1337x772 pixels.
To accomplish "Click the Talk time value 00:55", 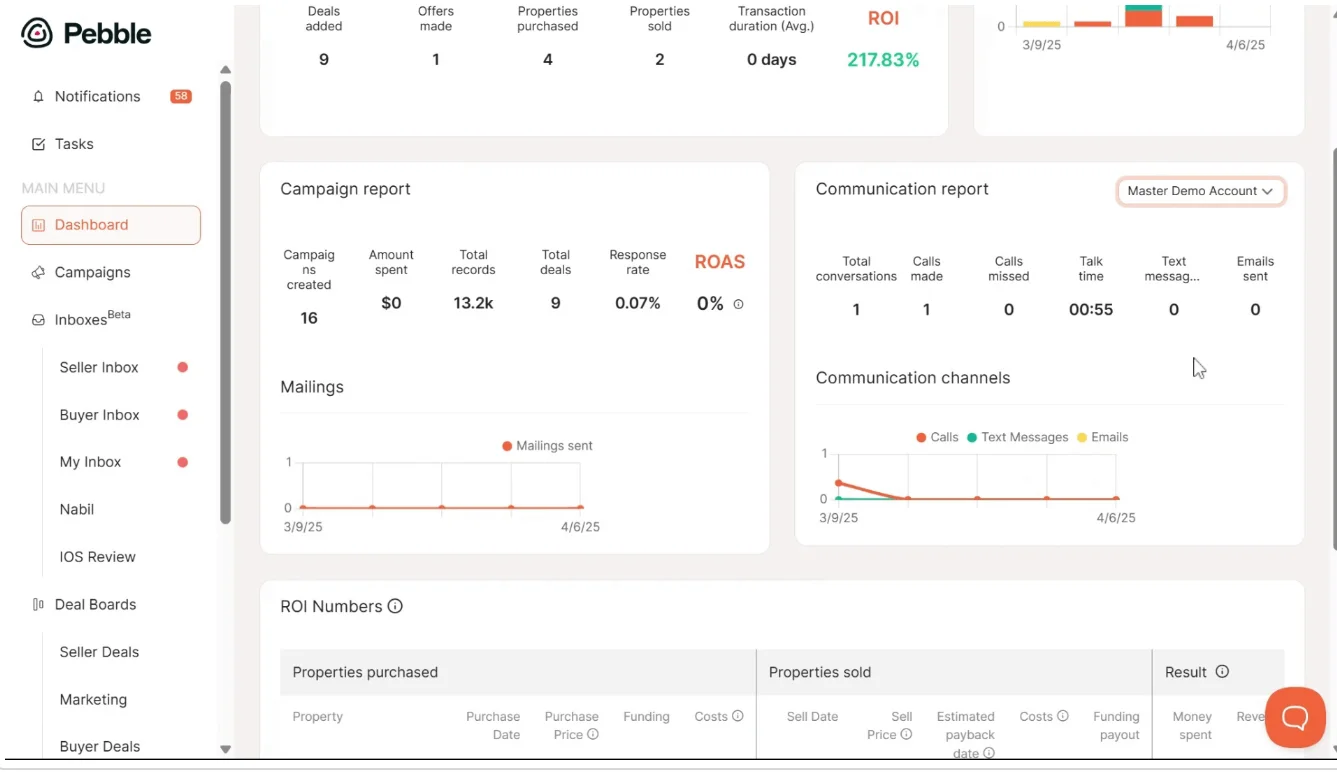I will pyautogui.click(x=1091, y=310).
